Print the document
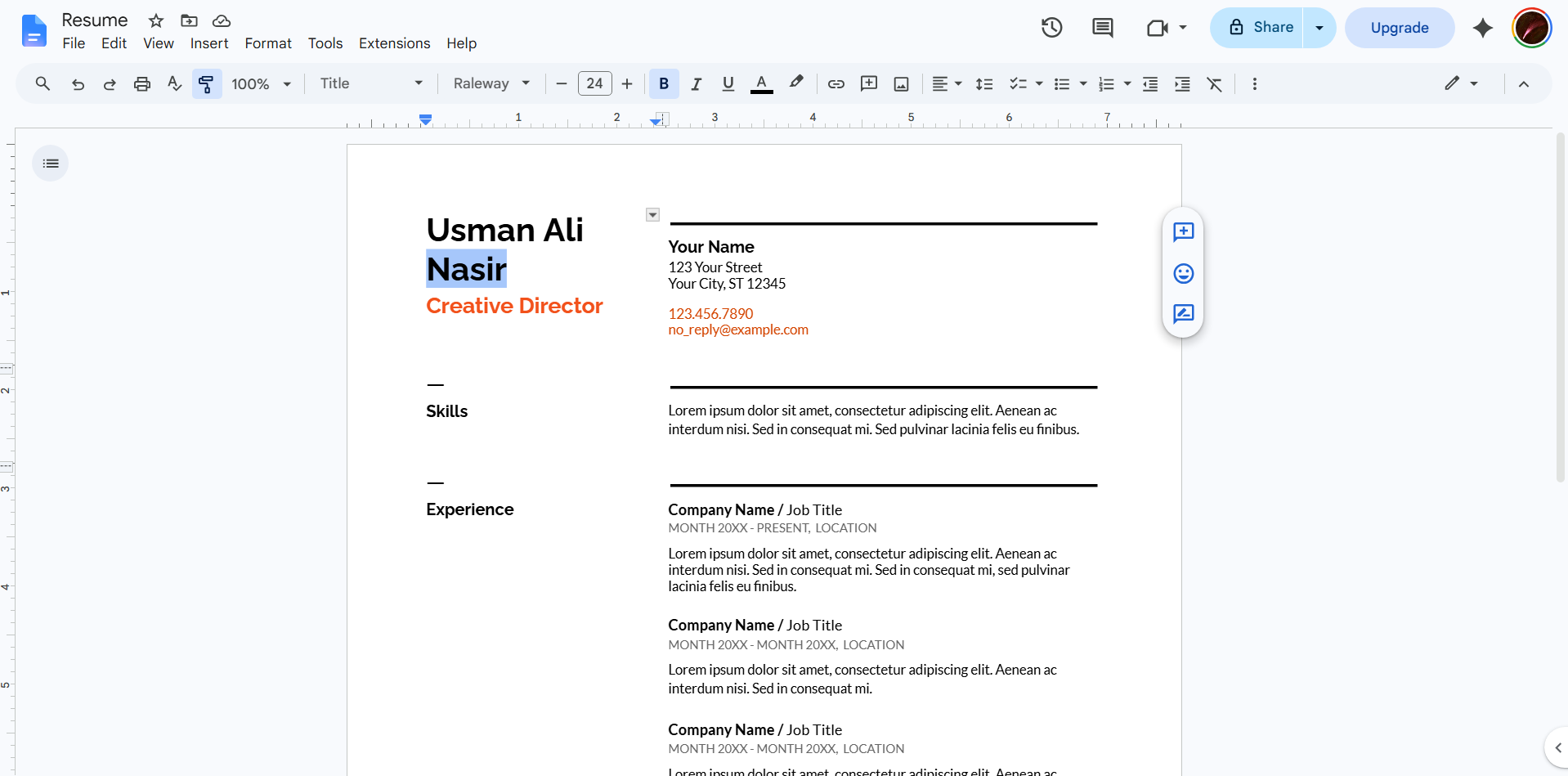 click(x=142, y=83)
